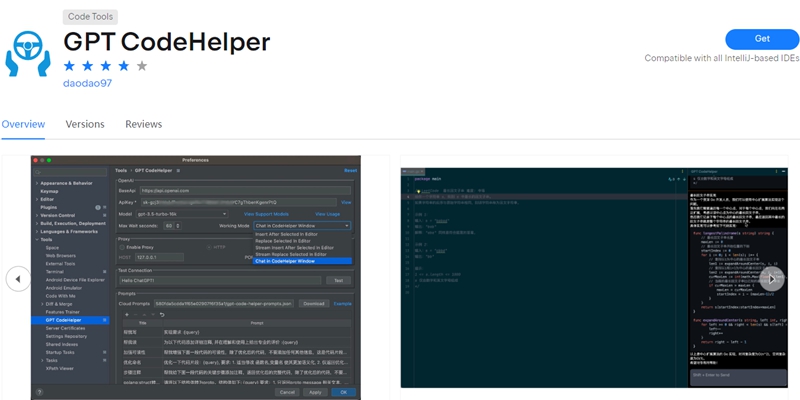Toggle the Enable Proxy checkbox
The height and width of the screenshot is (400, 800).
coord(123,246)
